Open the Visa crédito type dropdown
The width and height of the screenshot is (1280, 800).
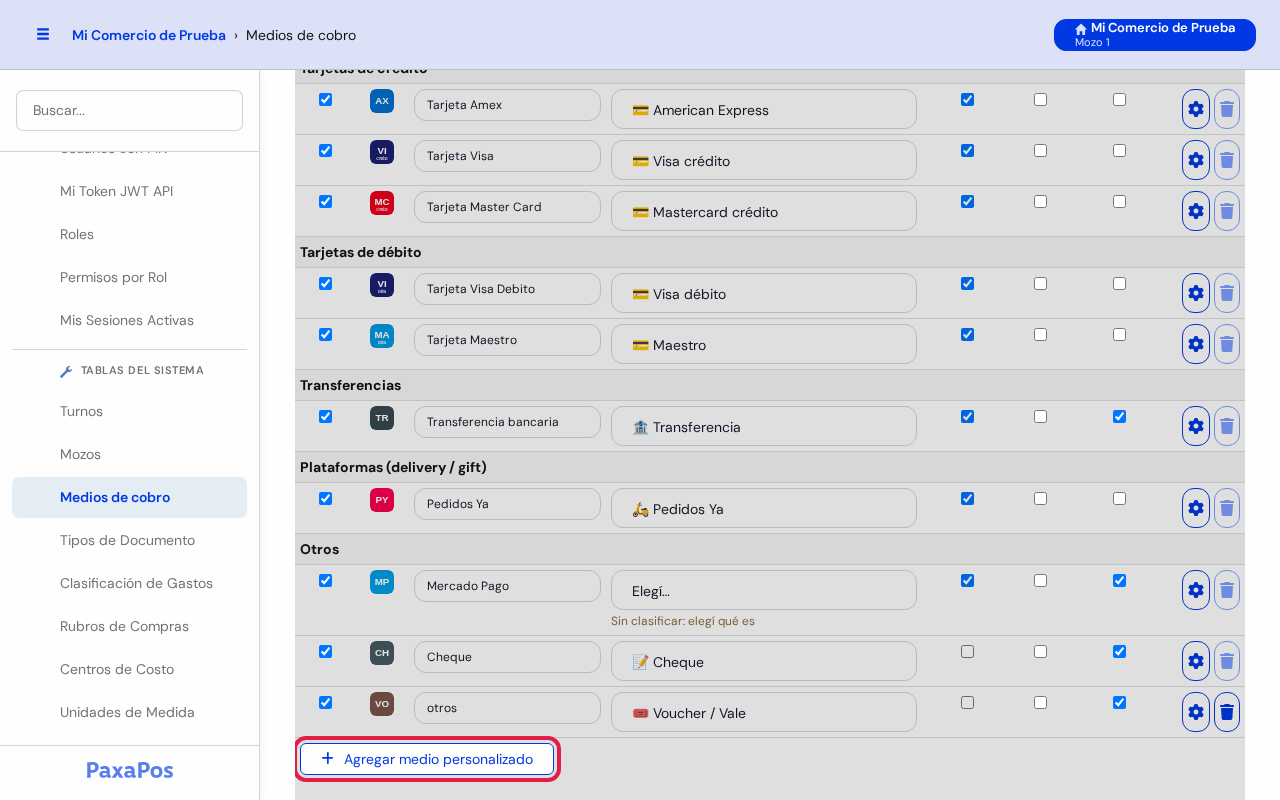point(764,160)
